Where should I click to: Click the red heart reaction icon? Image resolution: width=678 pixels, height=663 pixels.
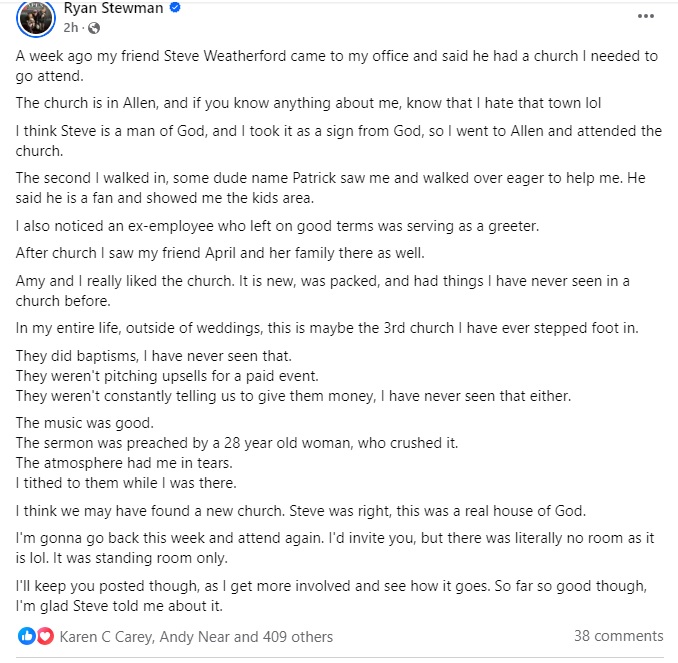pyautogui.click(x=45, y=636)
